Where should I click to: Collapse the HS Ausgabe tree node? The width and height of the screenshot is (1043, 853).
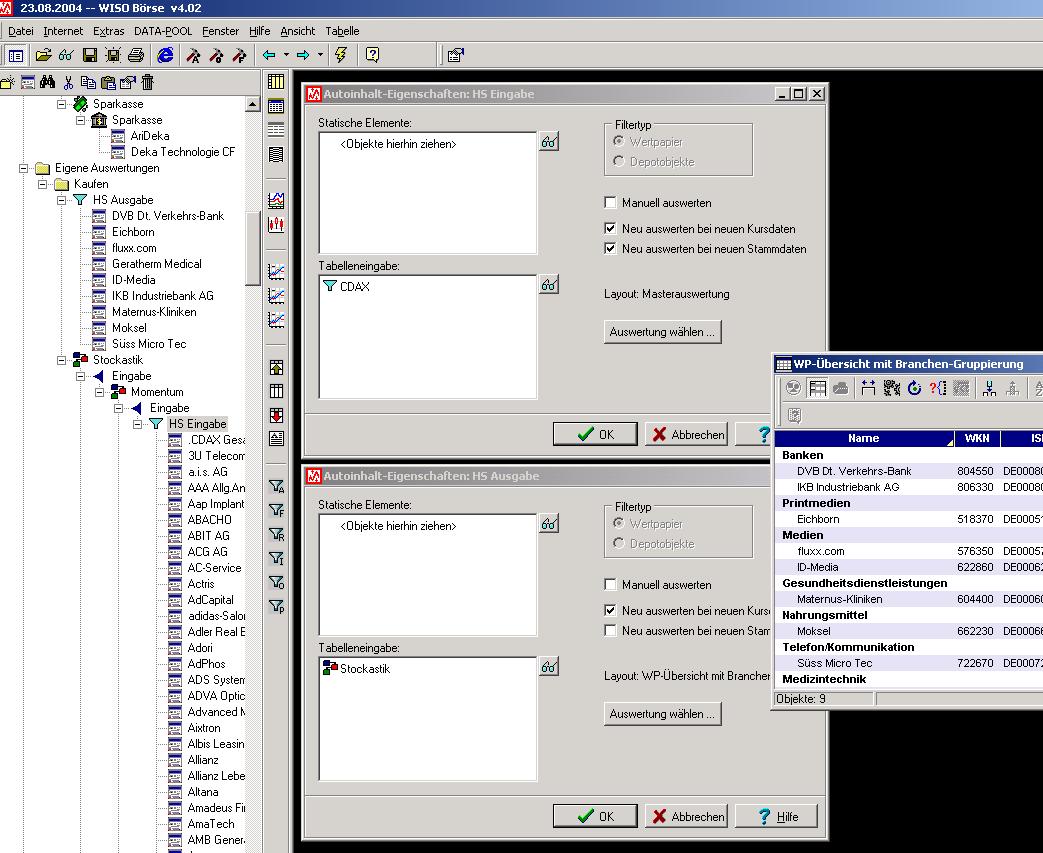[62, 200]
